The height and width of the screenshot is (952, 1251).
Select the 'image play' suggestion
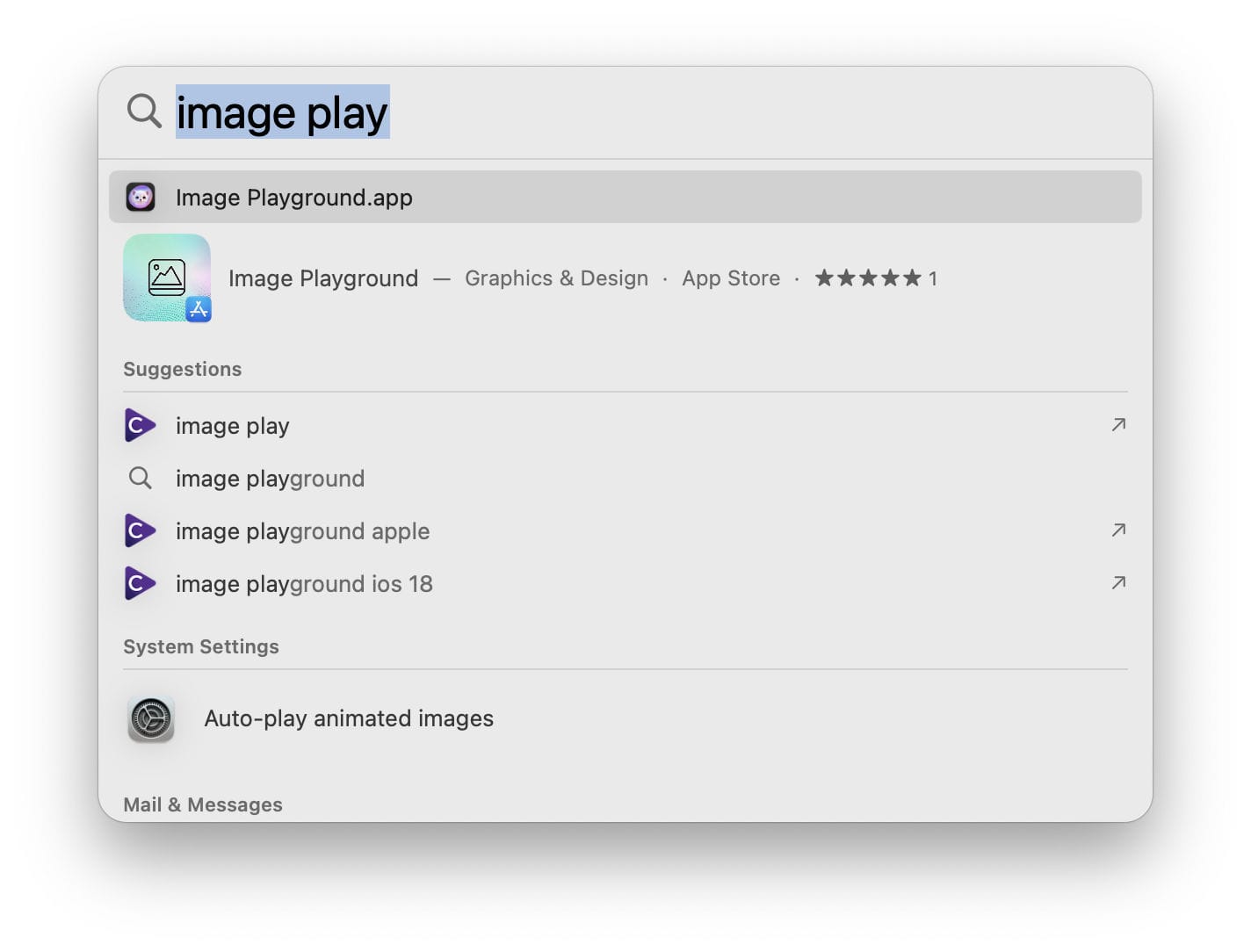coord(625,426)
